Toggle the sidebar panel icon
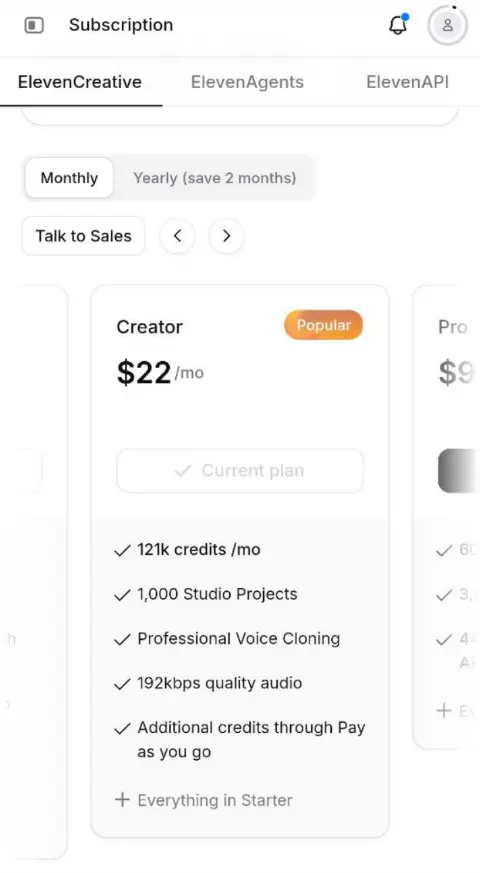 34,25
